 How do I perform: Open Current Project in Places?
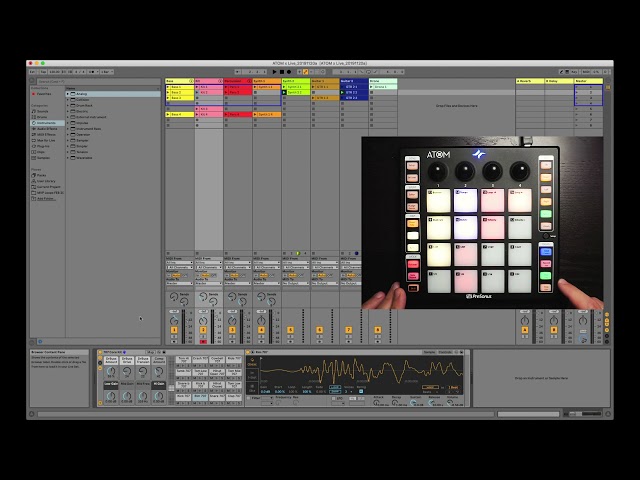48,187
